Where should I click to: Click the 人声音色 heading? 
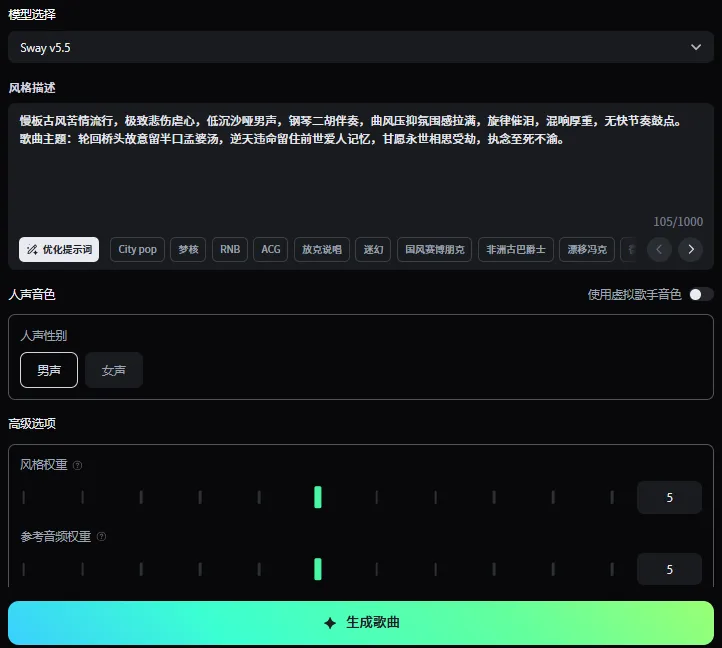(x=32, y=294)
